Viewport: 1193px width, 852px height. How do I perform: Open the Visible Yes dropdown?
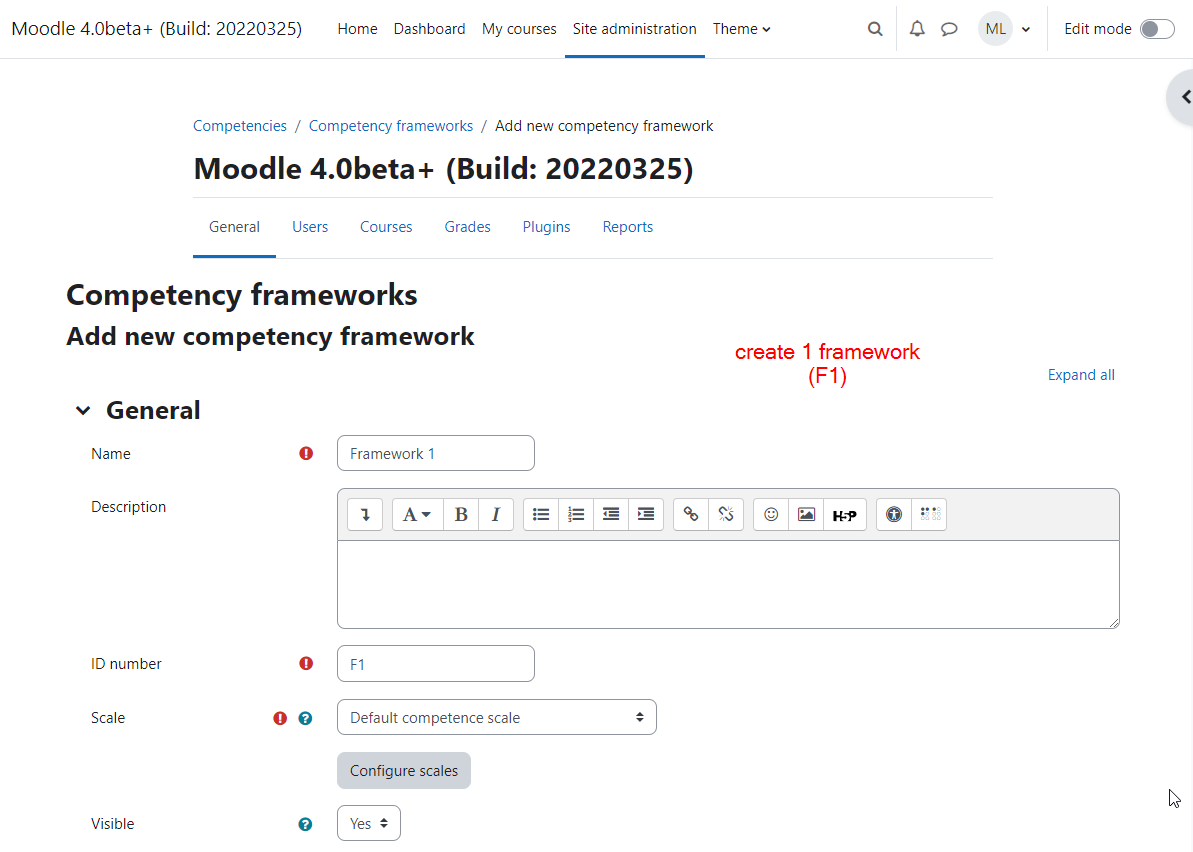(x=369, y=823)
